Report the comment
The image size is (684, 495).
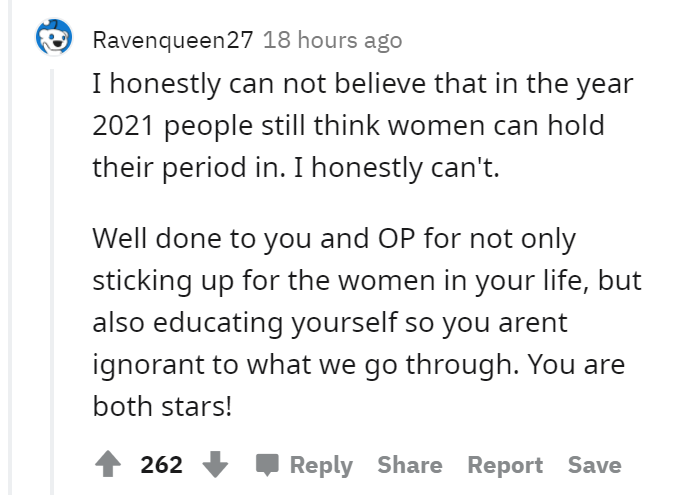pyautogui.click(x=505, y=465)
